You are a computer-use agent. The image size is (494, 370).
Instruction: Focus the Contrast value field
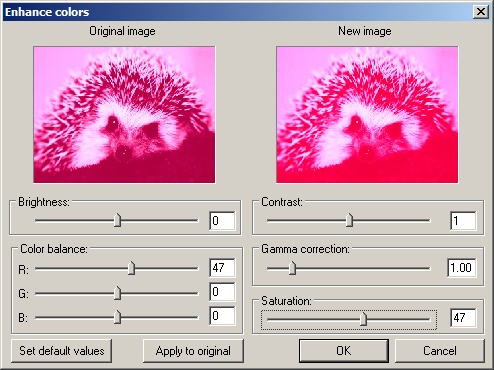pos(463,220)
